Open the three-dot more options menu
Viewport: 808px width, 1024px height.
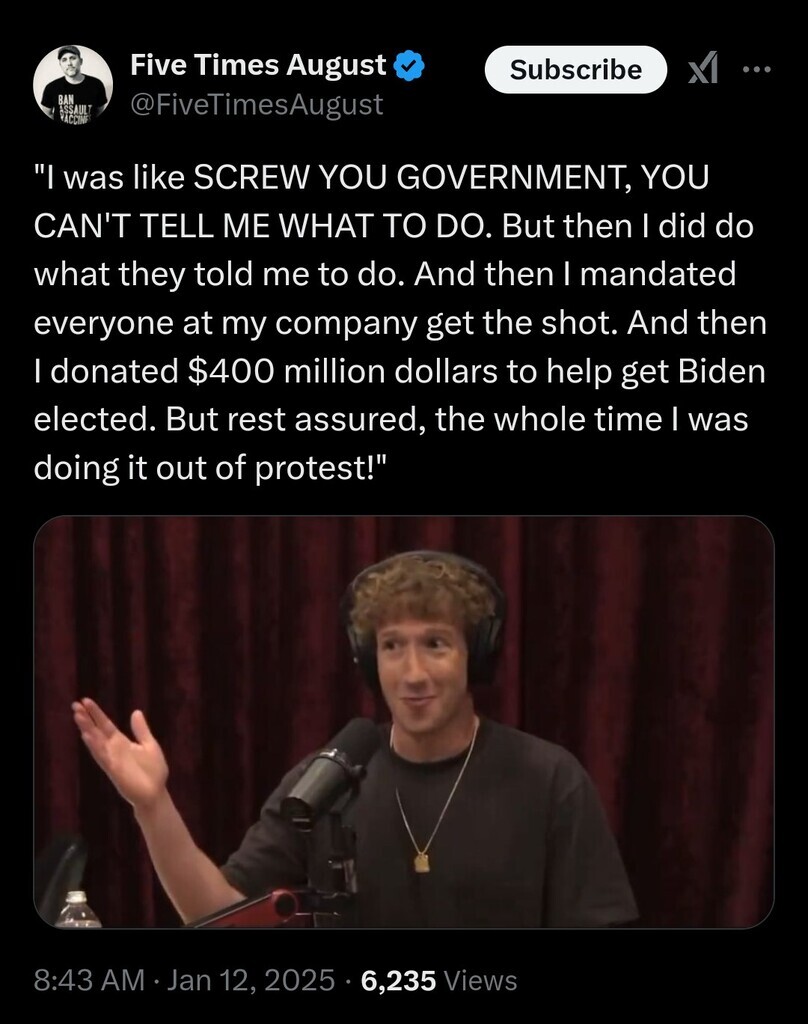[757, 69]
